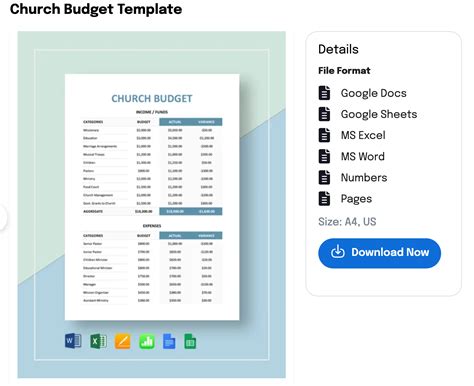Viewport: 474px width, 386px height.
Task: Click the document icon beside MS Word
Action: [x=324, y=156]
